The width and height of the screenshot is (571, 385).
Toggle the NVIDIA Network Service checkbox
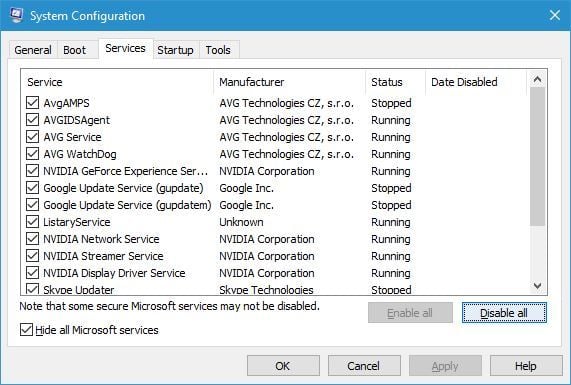point(32,239)
